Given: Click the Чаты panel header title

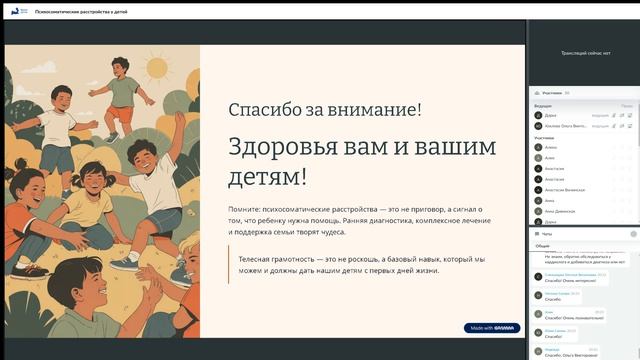Looking at the screenshot, I should click(x=547, y=234).
